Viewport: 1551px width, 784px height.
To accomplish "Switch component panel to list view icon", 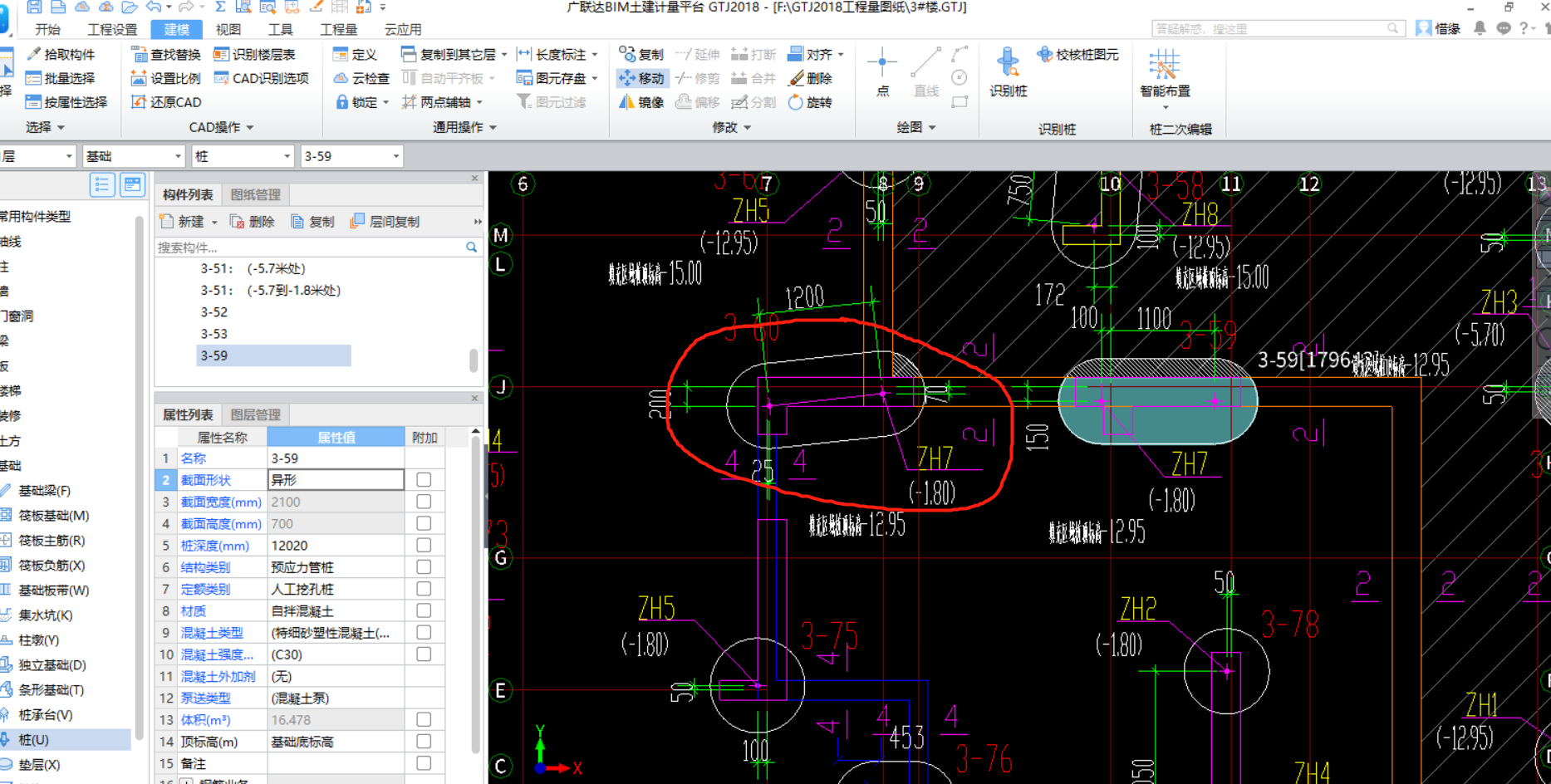I will (x=102, y=184).
